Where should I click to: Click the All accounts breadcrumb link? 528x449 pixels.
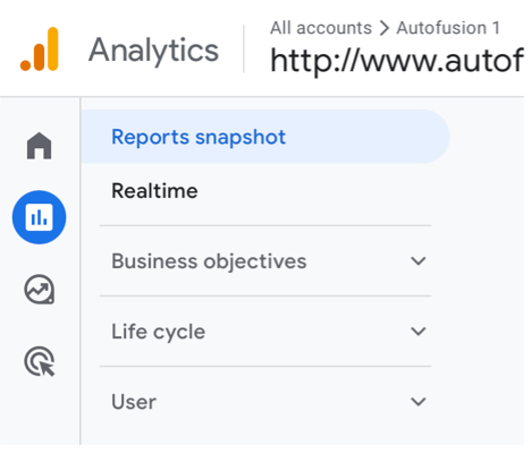[x=321, y=28]
